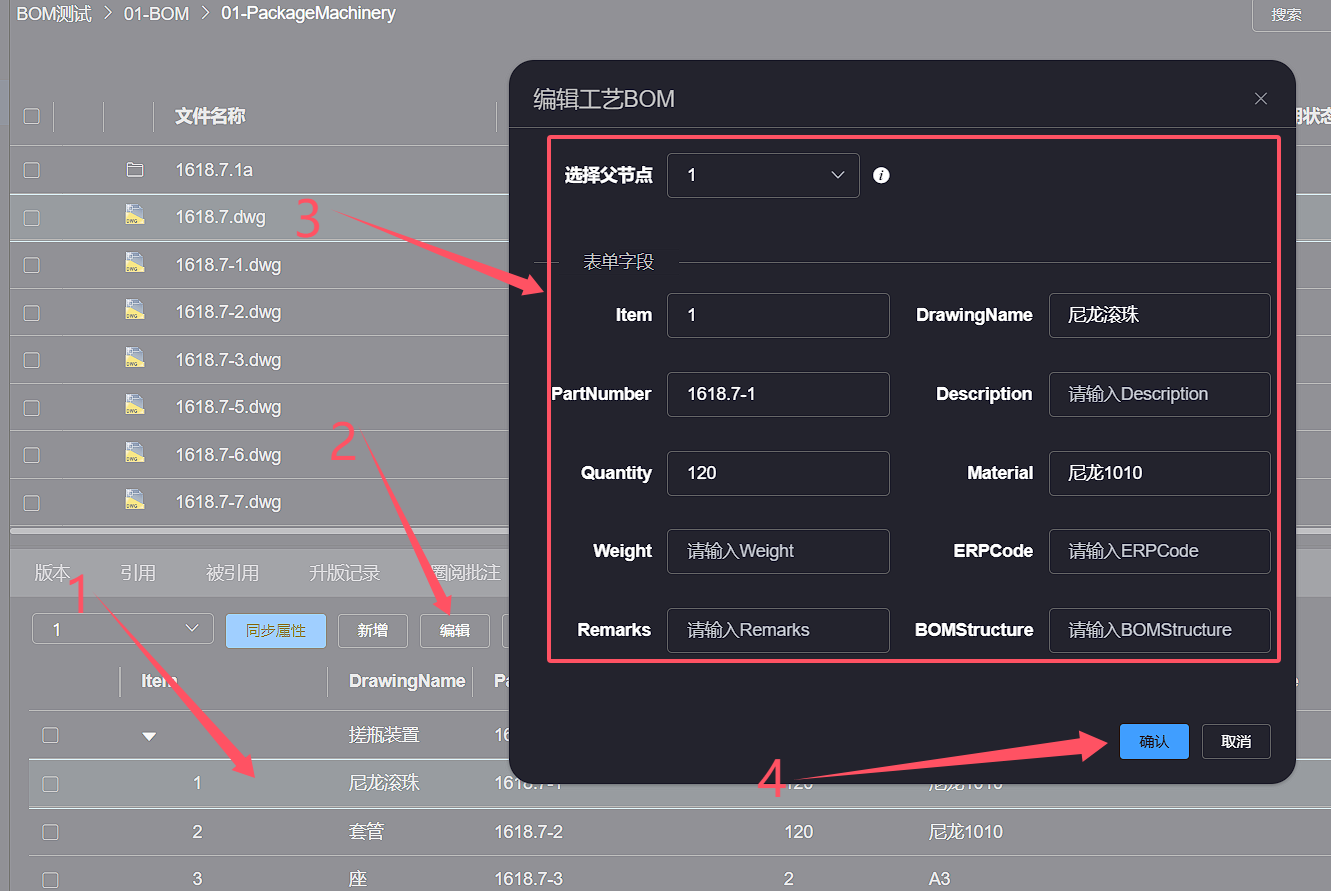Click the DWG icon next to 1618.7-2.dwg
Screen dimensions: 1331x891
(x=135, y=310)
